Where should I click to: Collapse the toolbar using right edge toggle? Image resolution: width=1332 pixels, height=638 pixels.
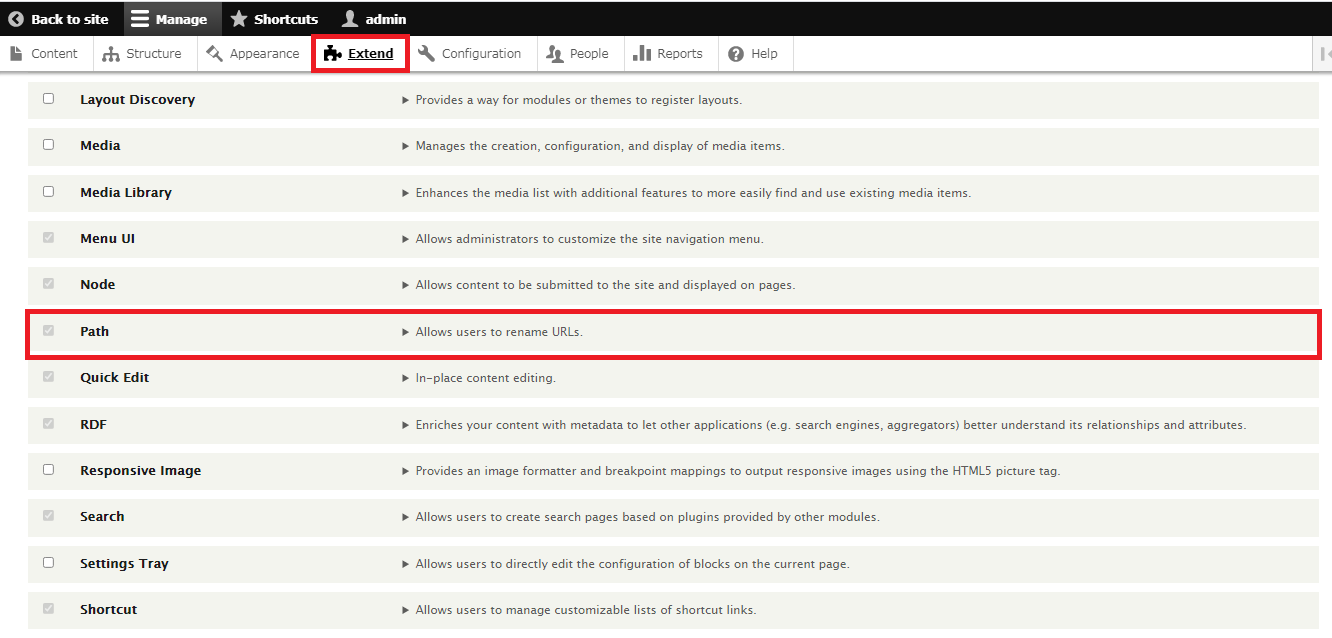[x=1324, y=54]
